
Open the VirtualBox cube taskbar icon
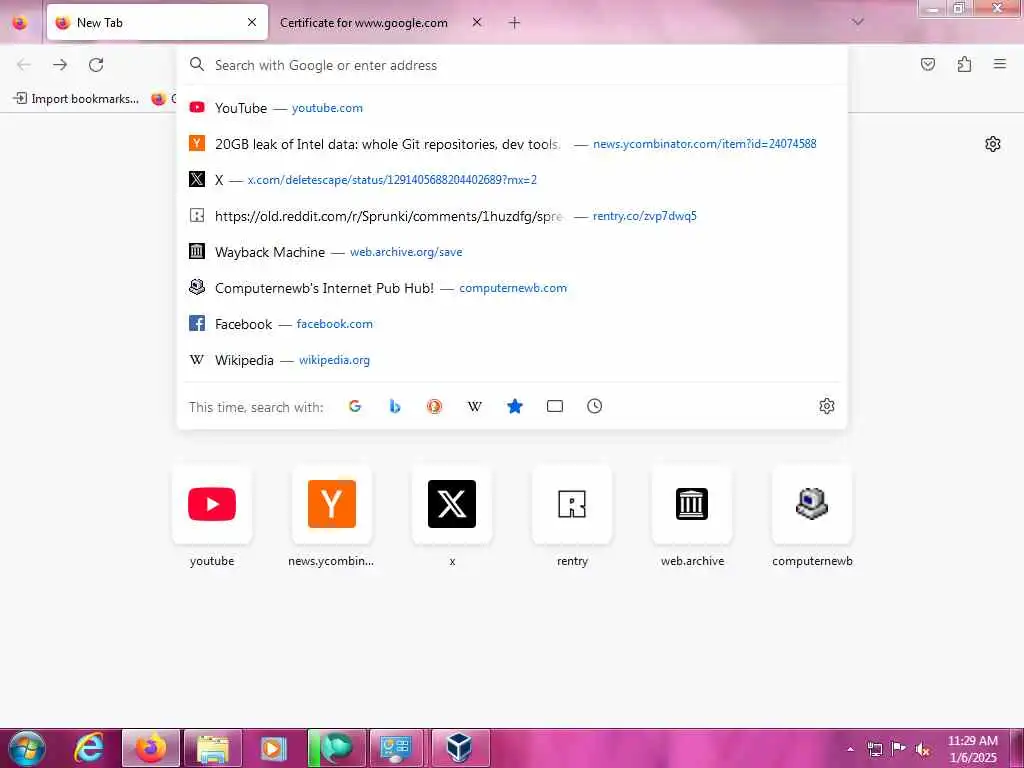pyautogui.click(x=460, y=748)
